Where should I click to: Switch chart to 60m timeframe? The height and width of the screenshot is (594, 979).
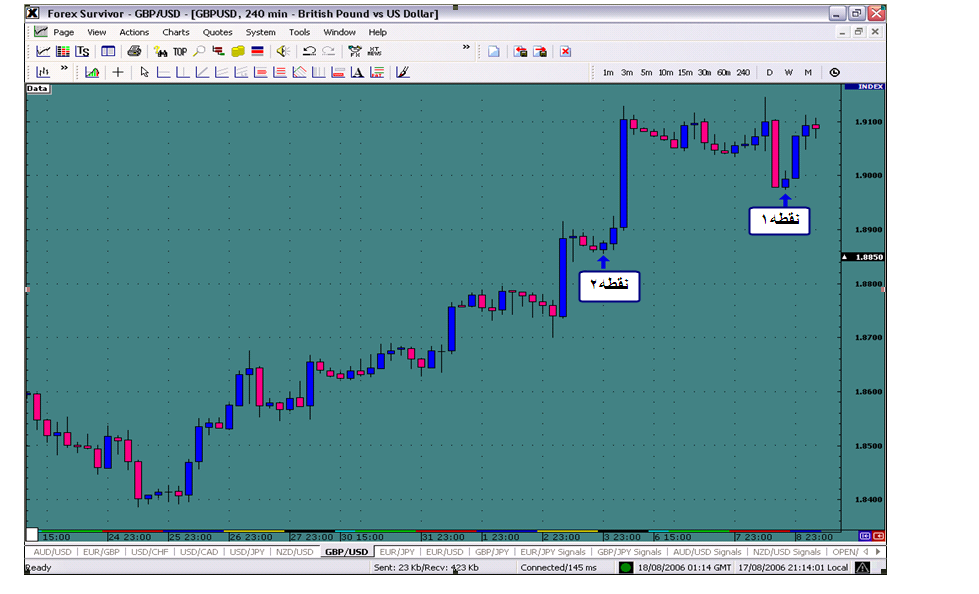(723, 72)
